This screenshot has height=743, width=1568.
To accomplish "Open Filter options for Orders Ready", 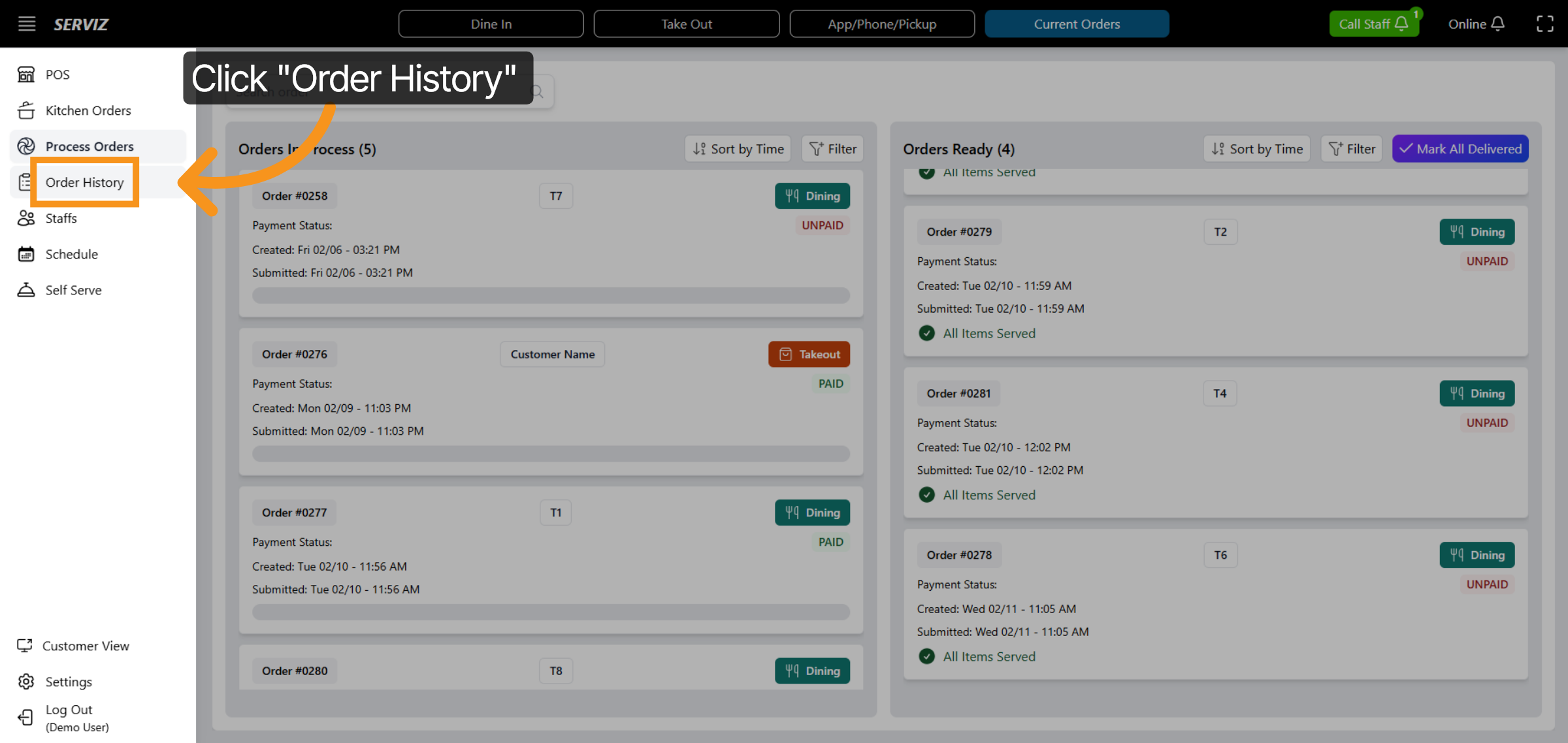I will point(1351,148).
